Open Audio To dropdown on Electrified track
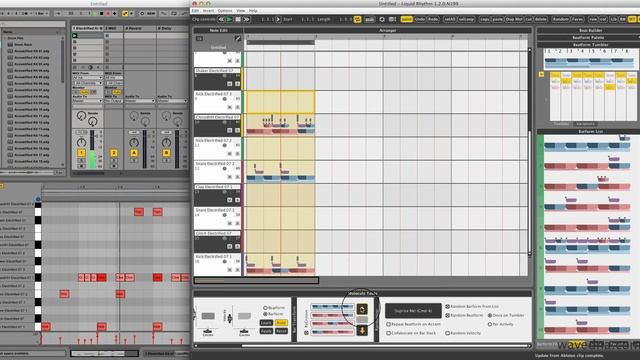640x360 pixels. [87, 101]
